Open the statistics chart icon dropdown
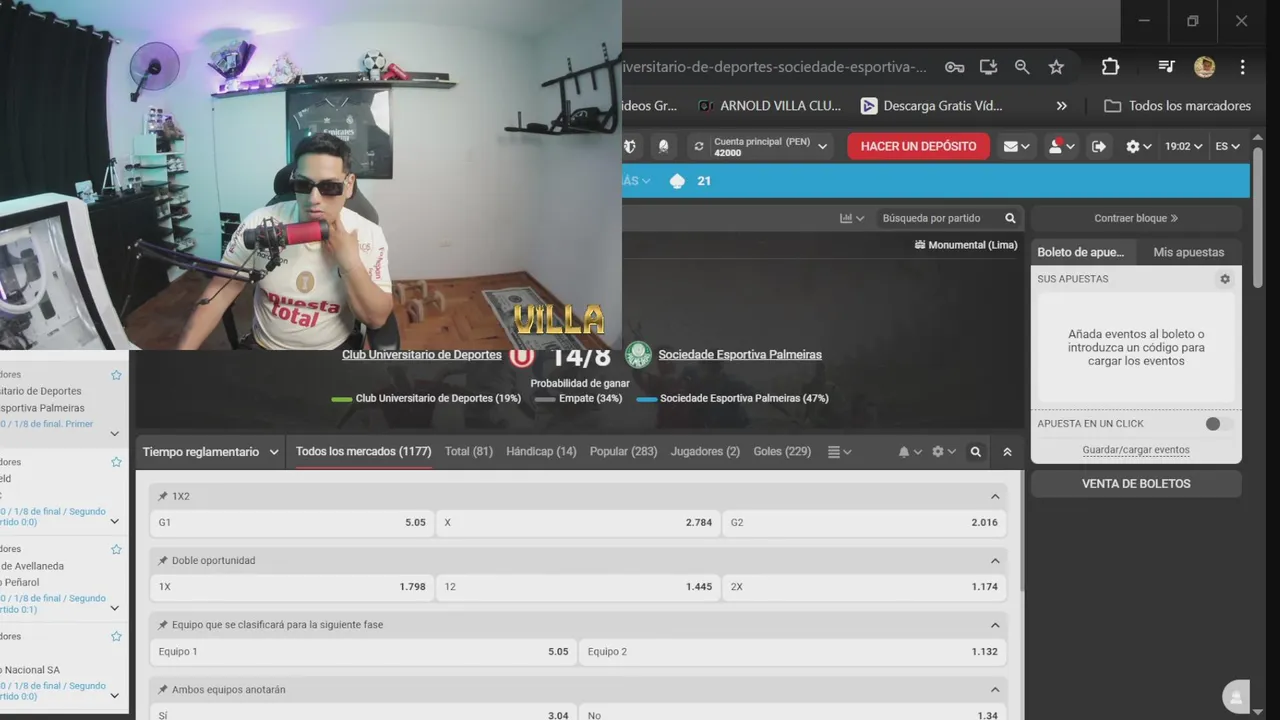The height and width of the screenshot is (720, 1280). [852, 218]
